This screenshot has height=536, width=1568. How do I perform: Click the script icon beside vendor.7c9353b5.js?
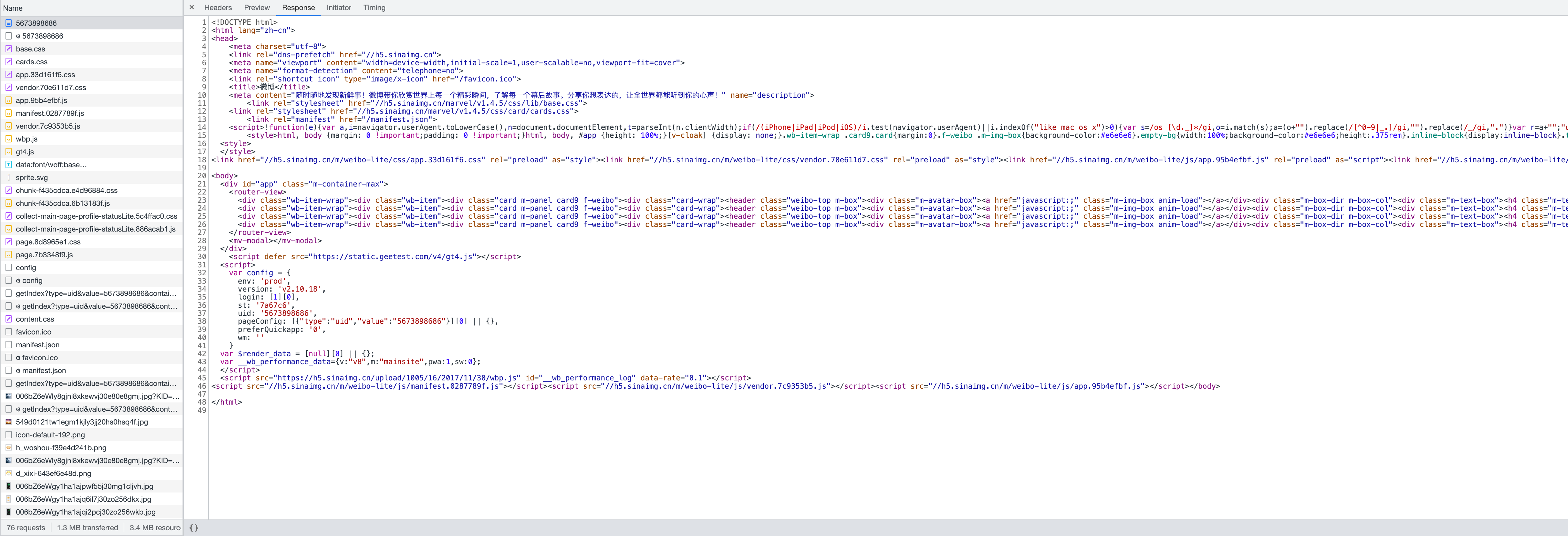(9, 126)
